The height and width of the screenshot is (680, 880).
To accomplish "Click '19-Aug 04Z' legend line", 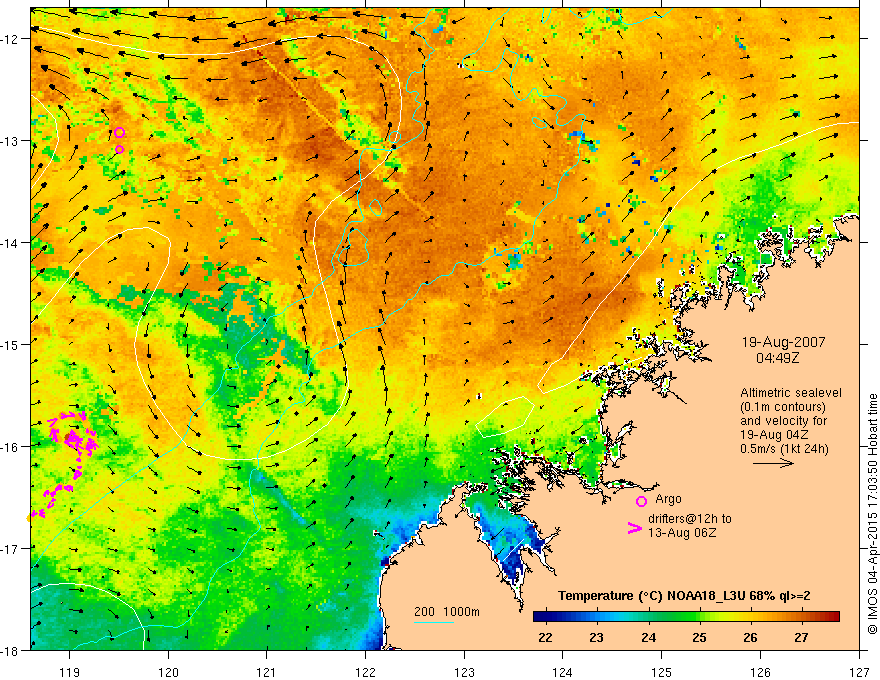I will click(774, 435).
